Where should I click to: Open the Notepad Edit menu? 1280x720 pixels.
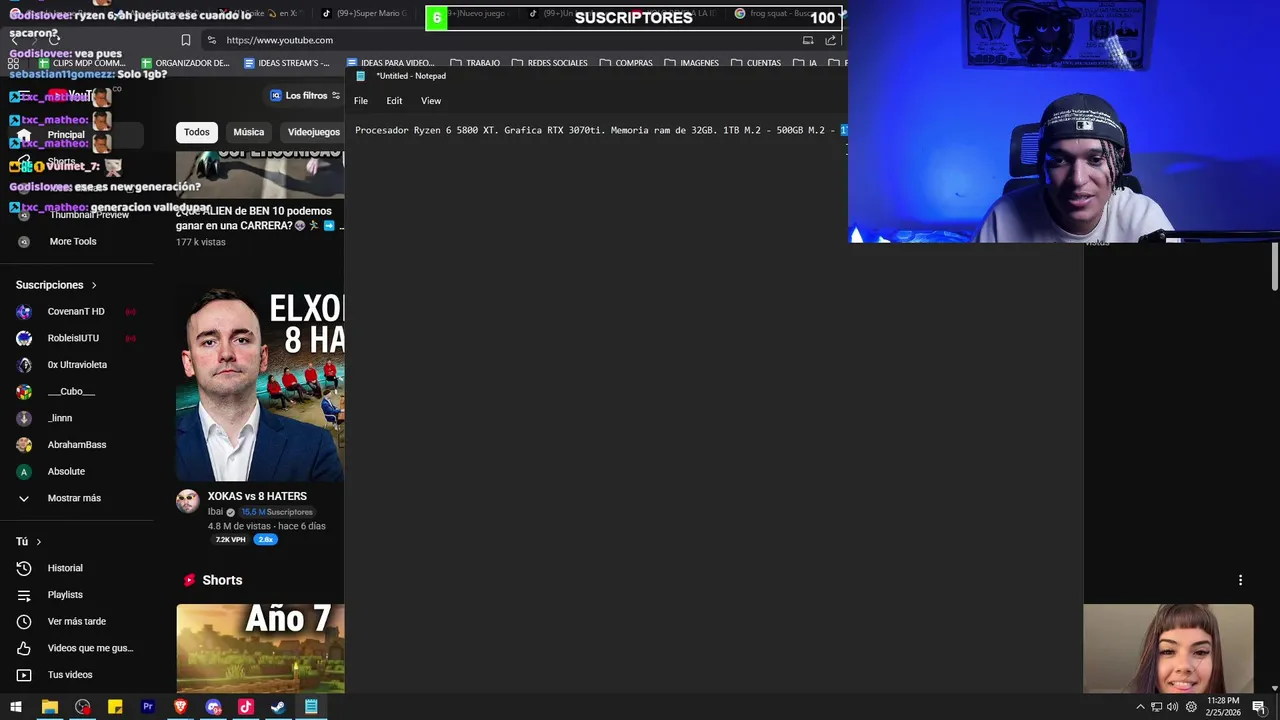pos(394,101)
